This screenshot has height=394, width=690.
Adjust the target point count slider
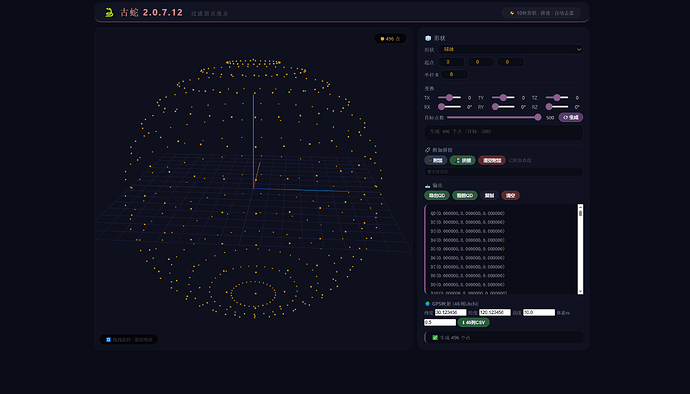point(494,118)
